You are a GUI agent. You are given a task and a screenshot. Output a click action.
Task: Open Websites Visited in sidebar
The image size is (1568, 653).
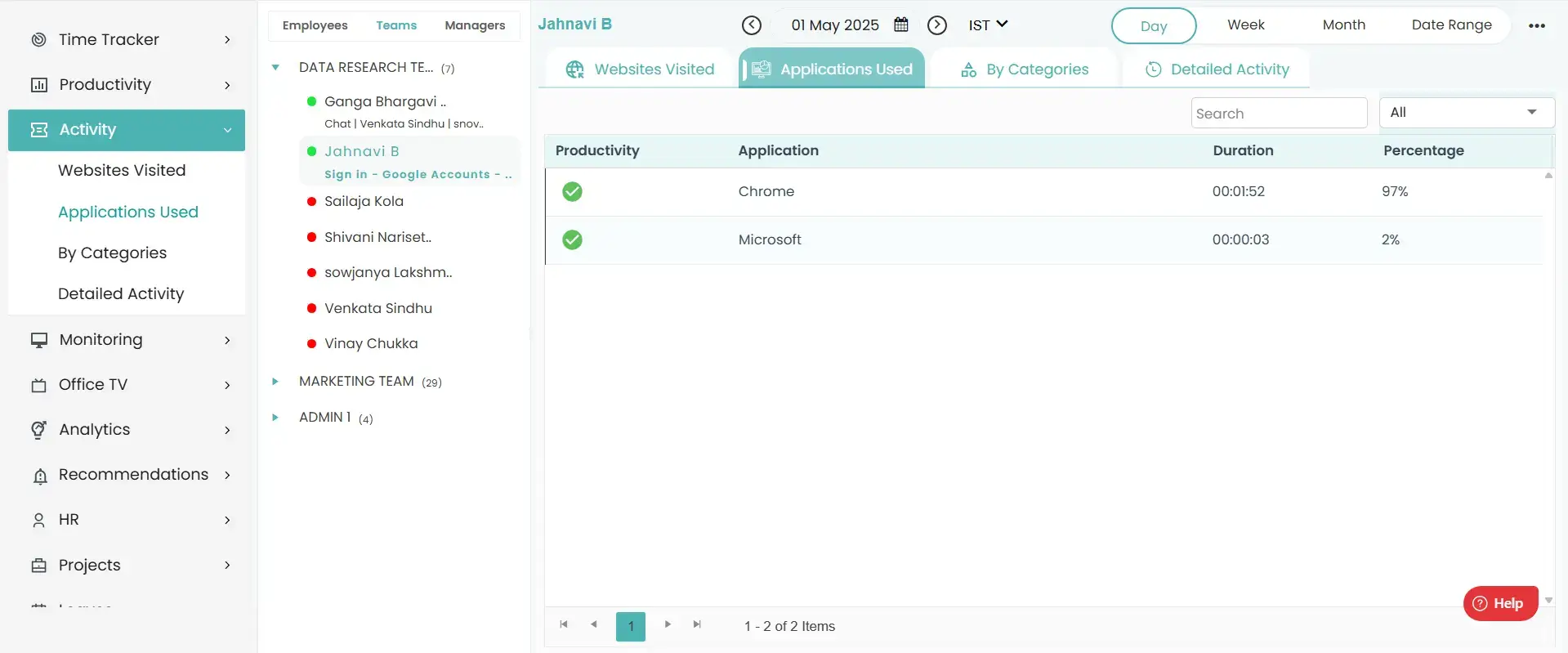[x=122, y=171]
